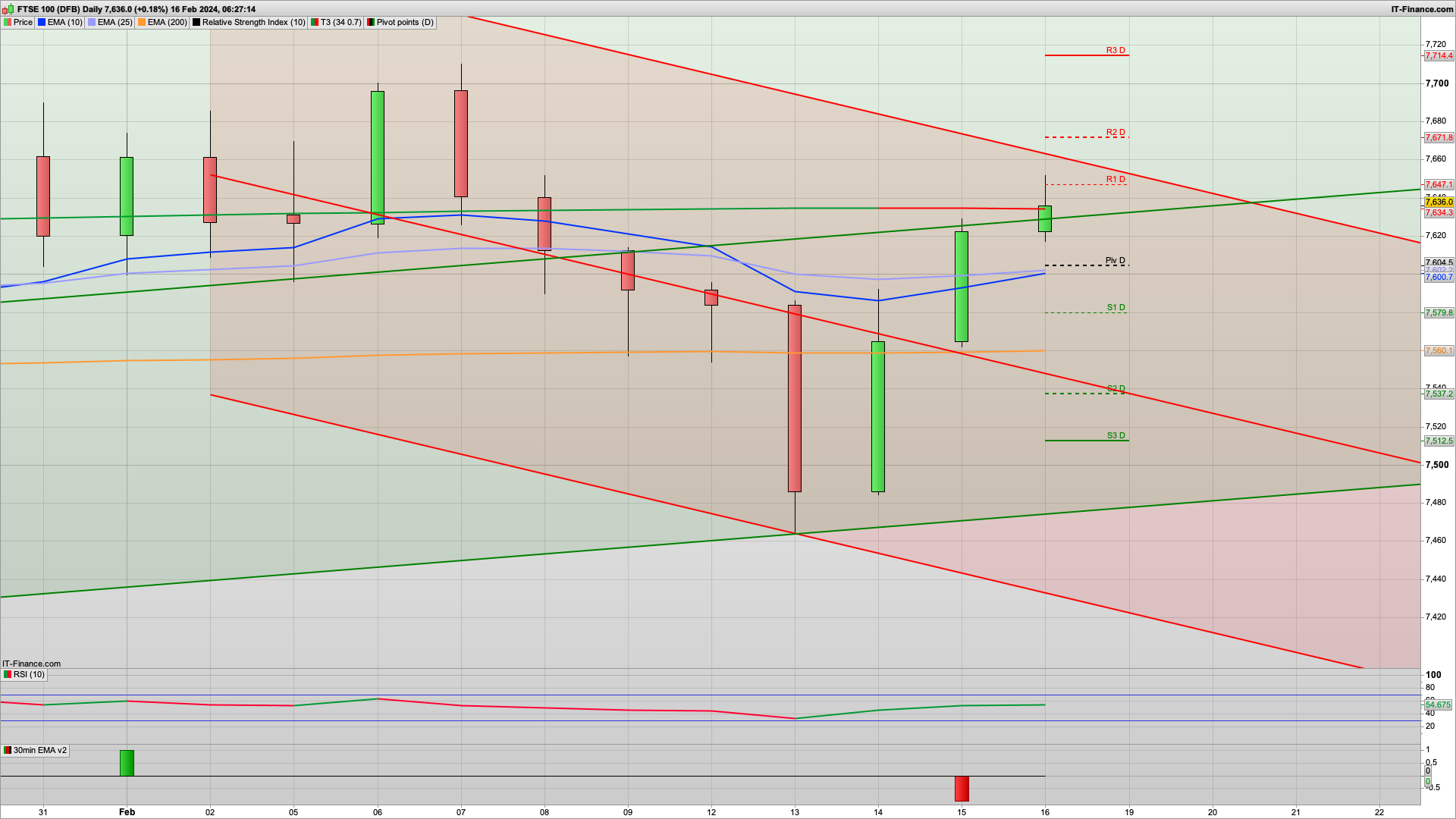The width and height of the screenshot is (1456, 819).
Task: Select the S1 D pivot label
Action: point(1116,307)
